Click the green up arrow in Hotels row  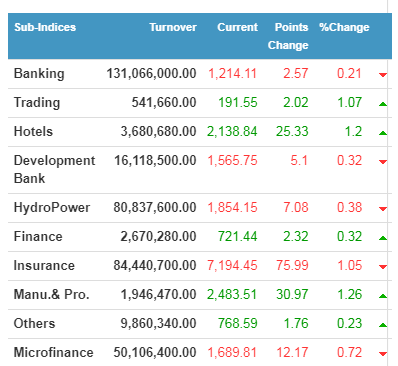(383, 133)
